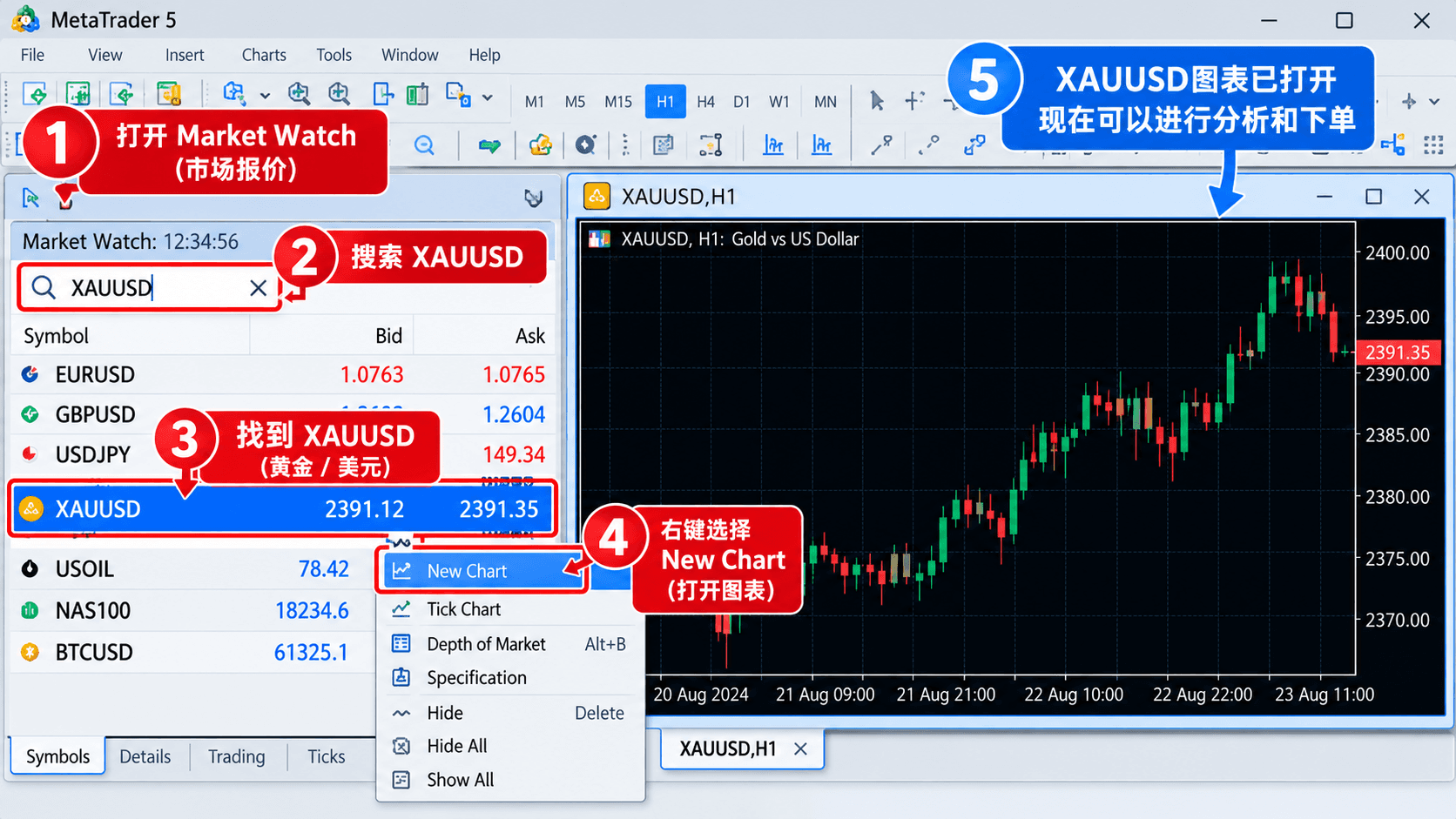Viewport: 1456px width, 819px height.
Task: Open the Insert menu
Action: 185,55
